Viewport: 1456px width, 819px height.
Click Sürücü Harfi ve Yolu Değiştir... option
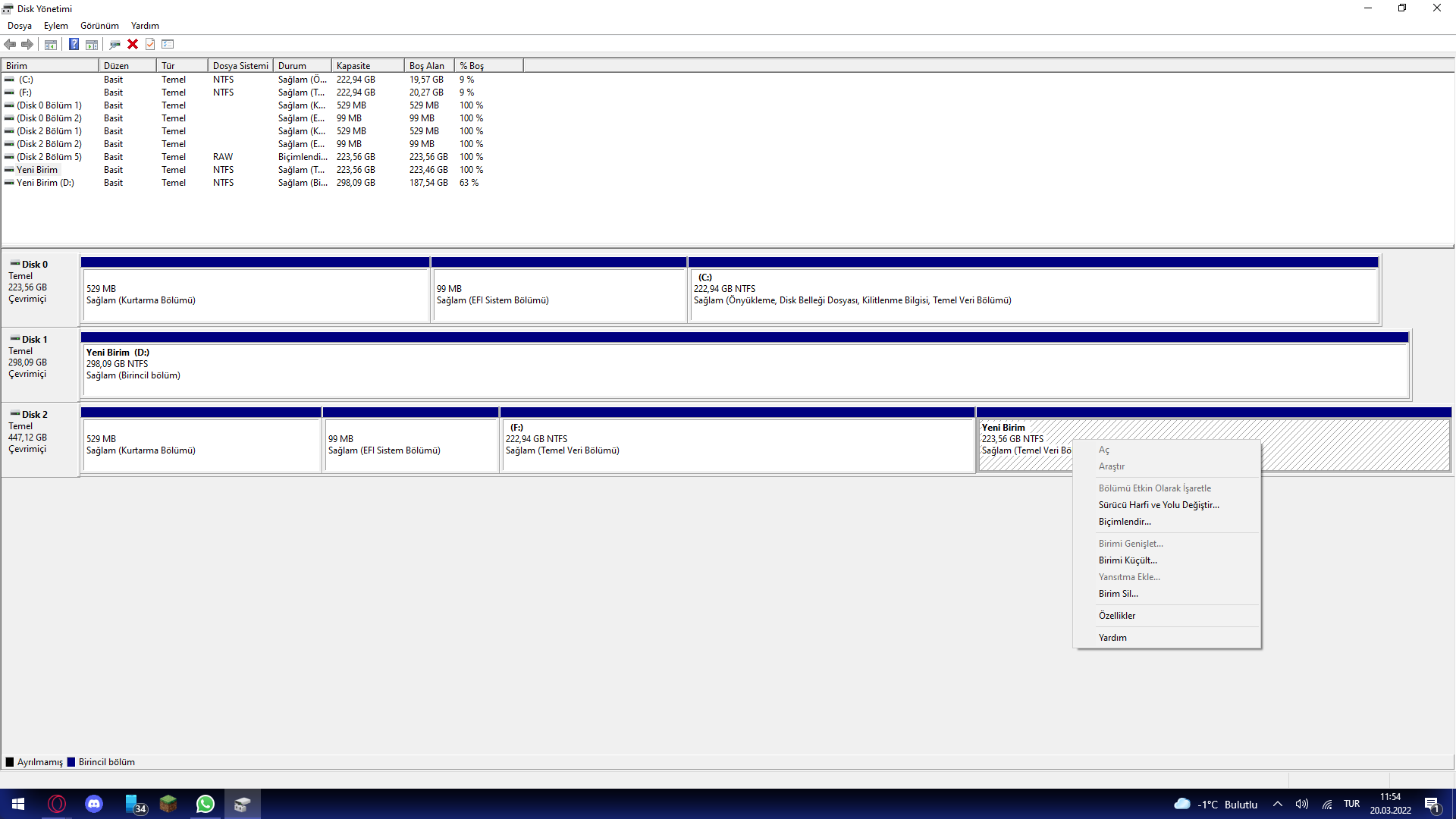click(1159, 505)
